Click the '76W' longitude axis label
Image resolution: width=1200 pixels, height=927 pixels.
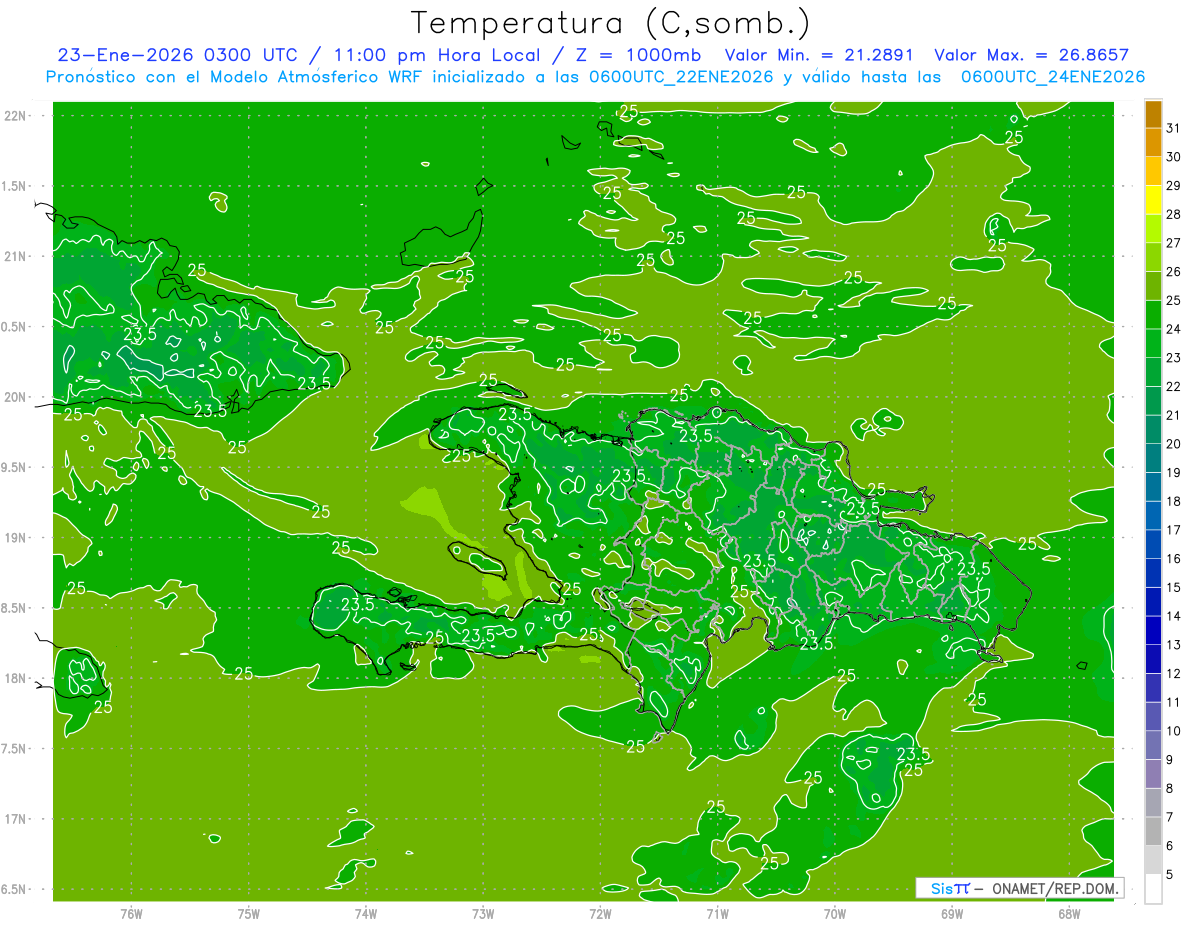[131, 914]
